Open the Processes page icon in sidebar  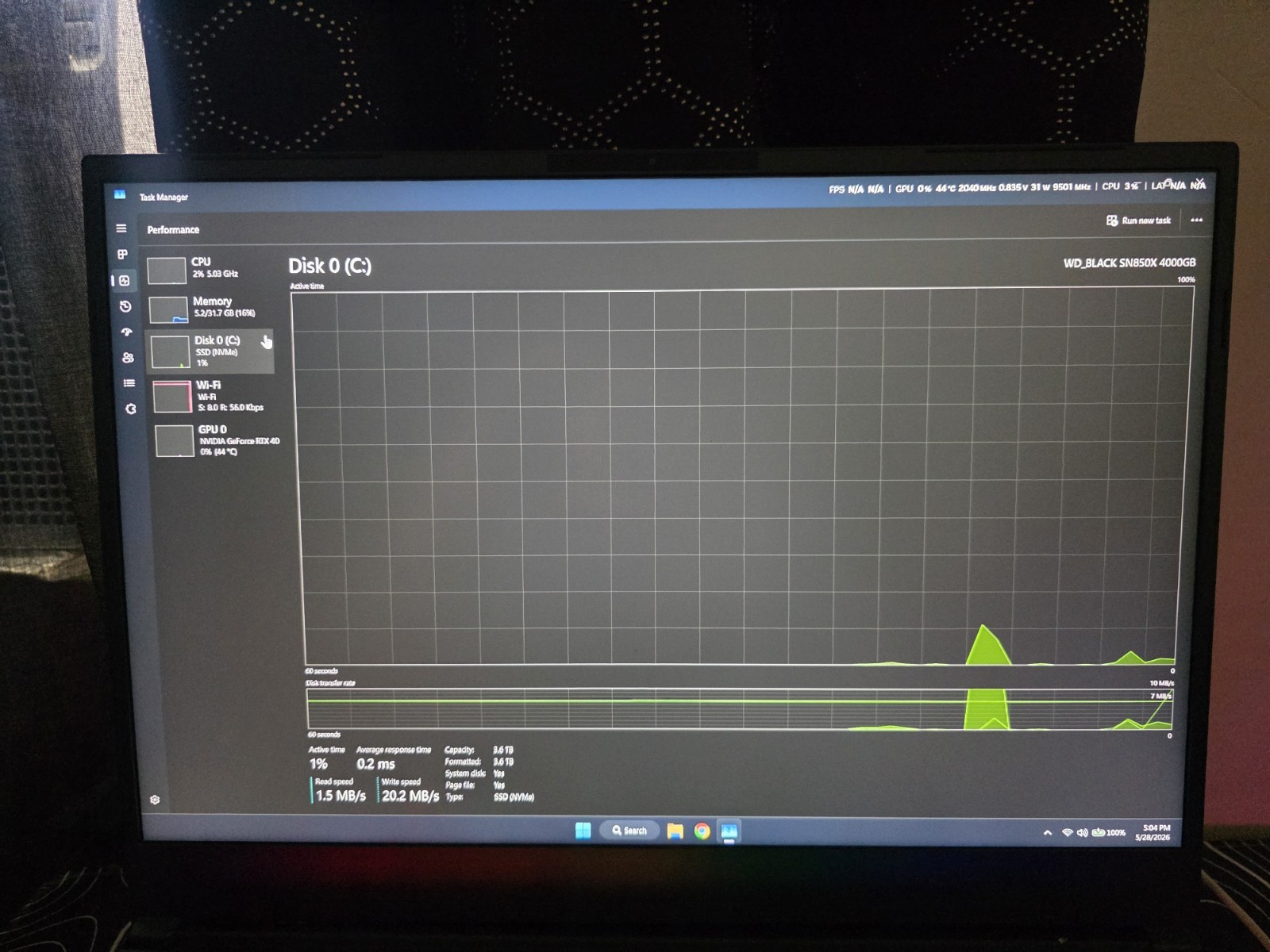pyautogui.click(x=122, y=255)
